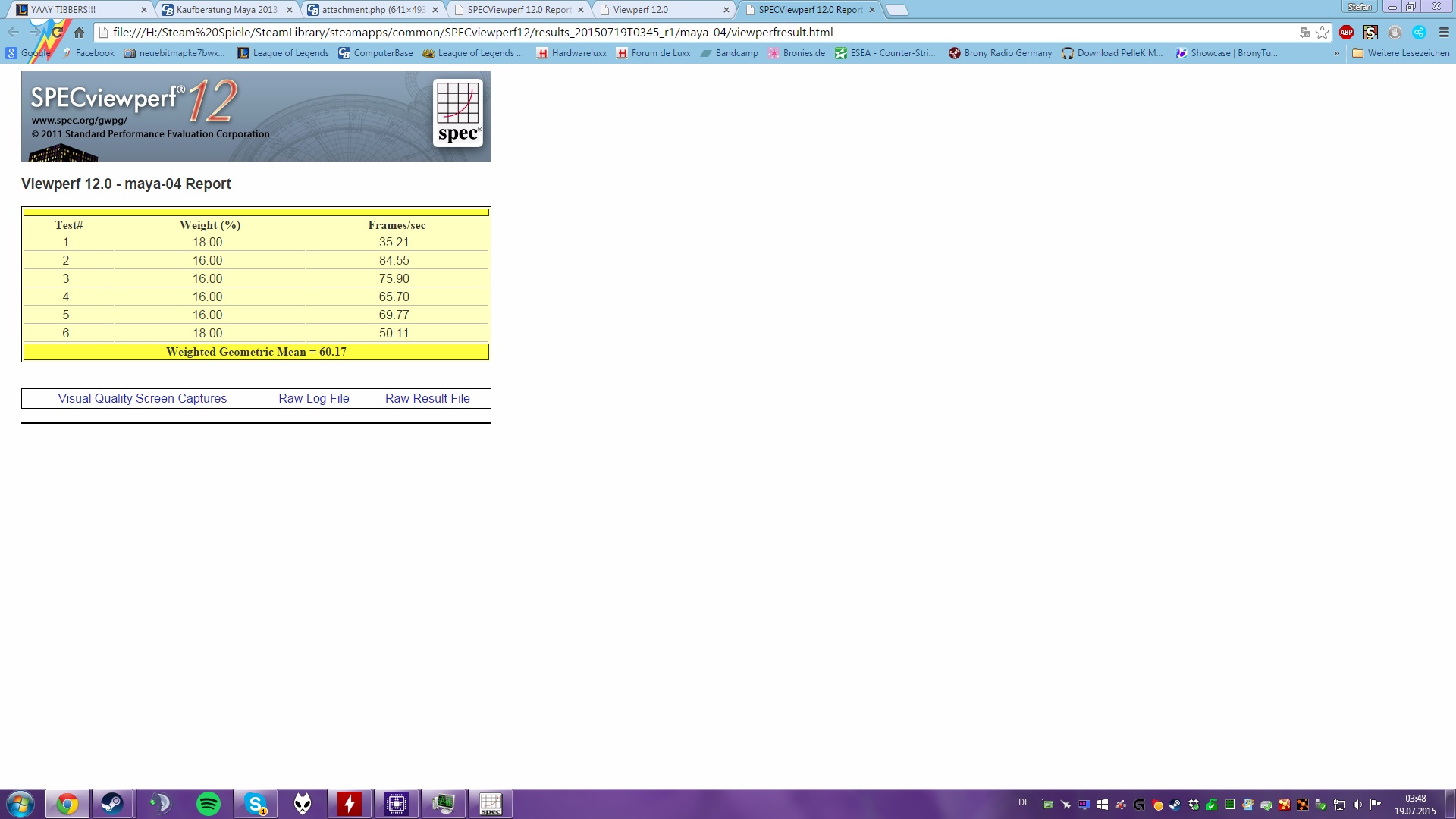Open the Logitech G tray icon

point(1139,805)
